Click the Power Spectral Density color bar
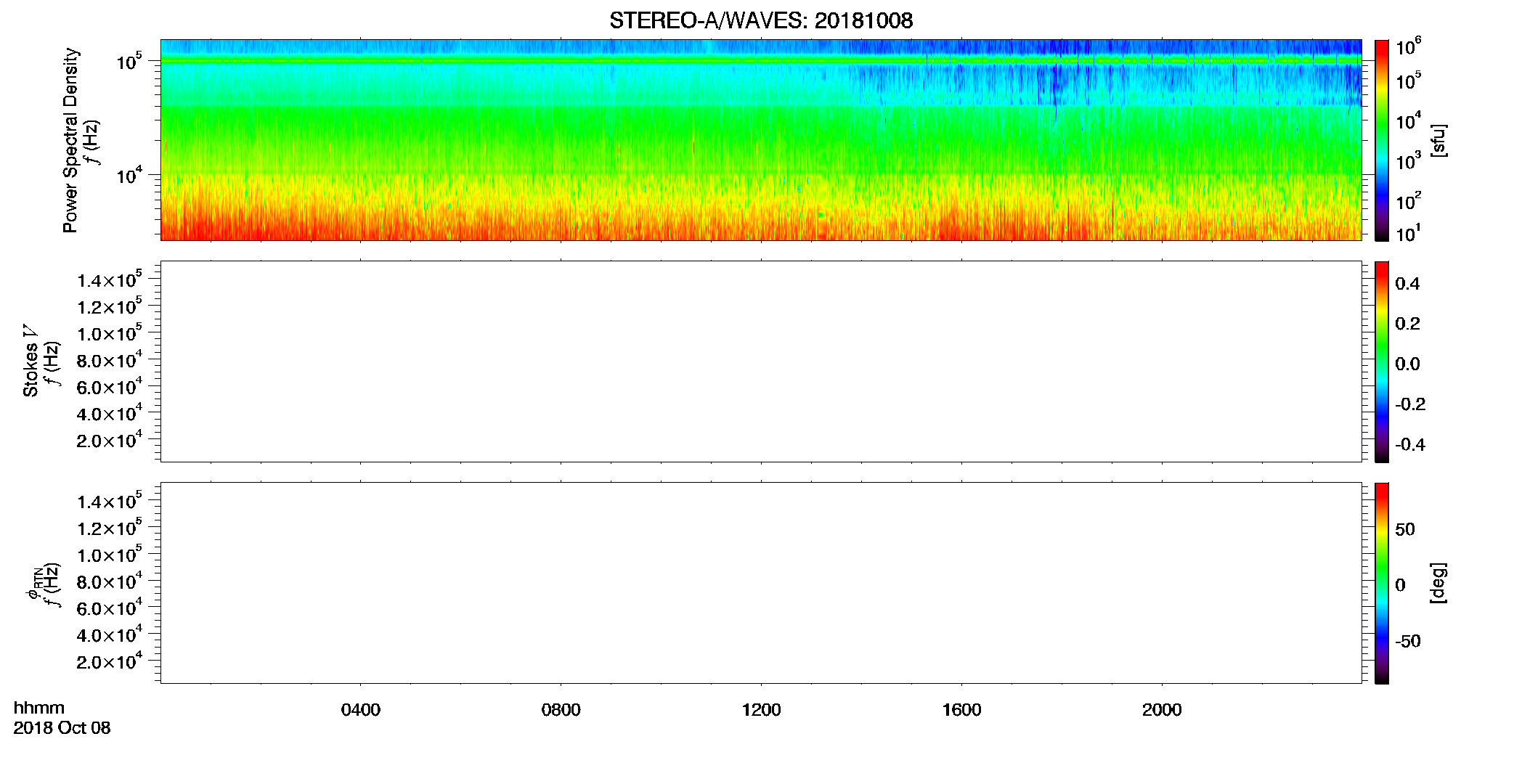The image size is (1522, 784). 1382,140
